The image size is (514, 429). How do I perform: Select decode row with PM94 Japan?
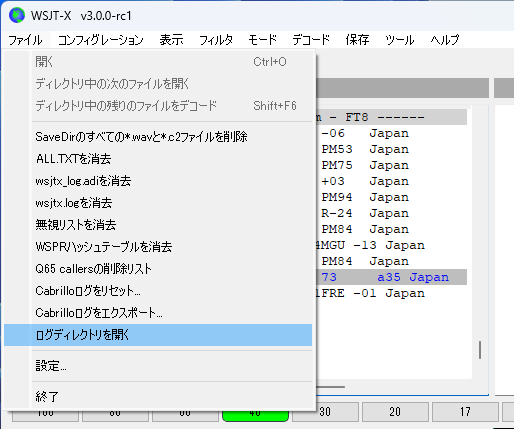tap(392, 197)
